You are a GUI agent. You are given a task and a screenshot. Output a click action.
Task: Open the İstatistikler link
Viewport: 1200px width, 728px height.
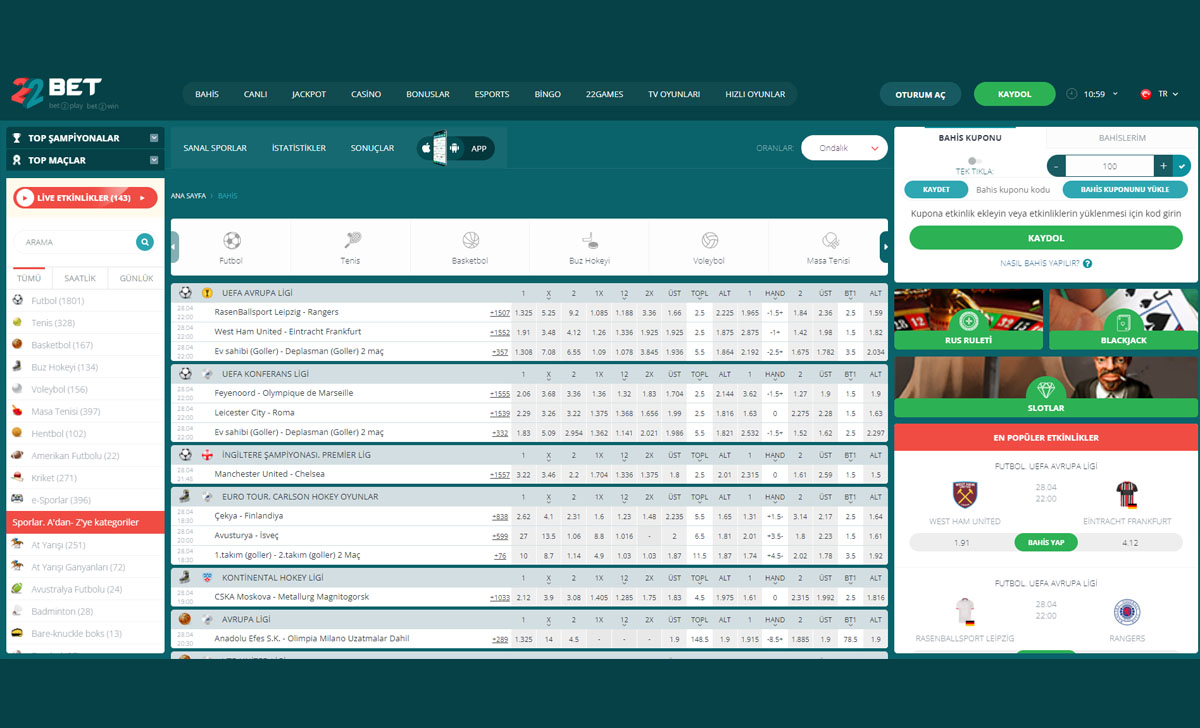point(298,148)
